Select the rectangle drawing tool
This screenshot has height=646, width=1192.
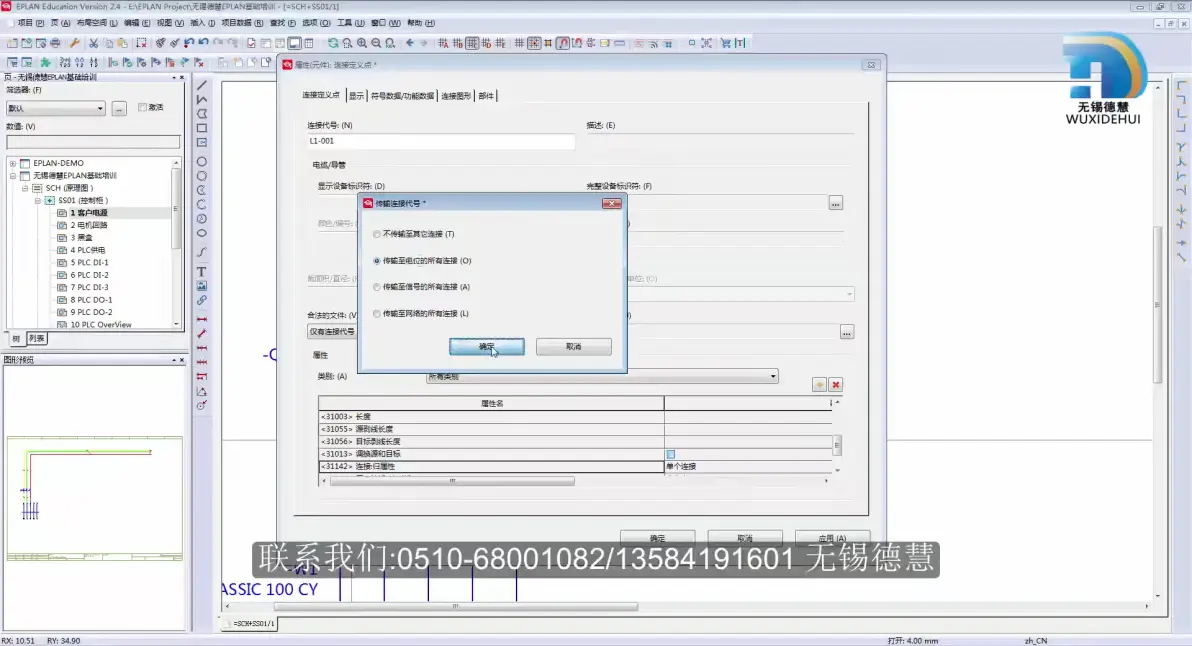click(x=201, y=128)
